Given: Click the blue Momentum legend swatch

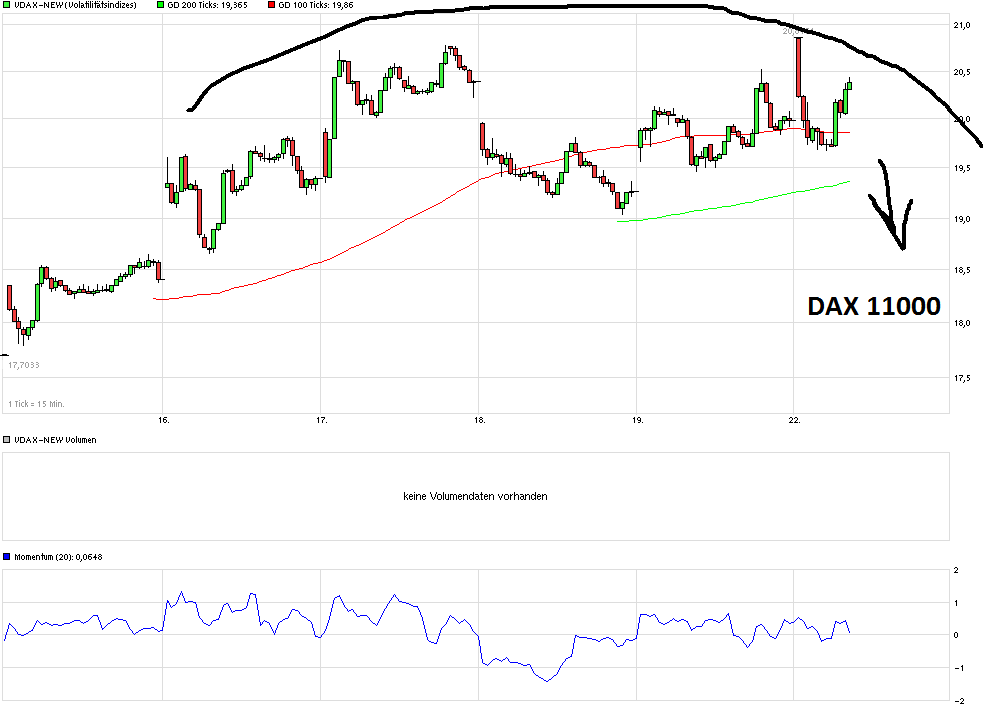Looking at the screenshot, I should click(7, 557).
